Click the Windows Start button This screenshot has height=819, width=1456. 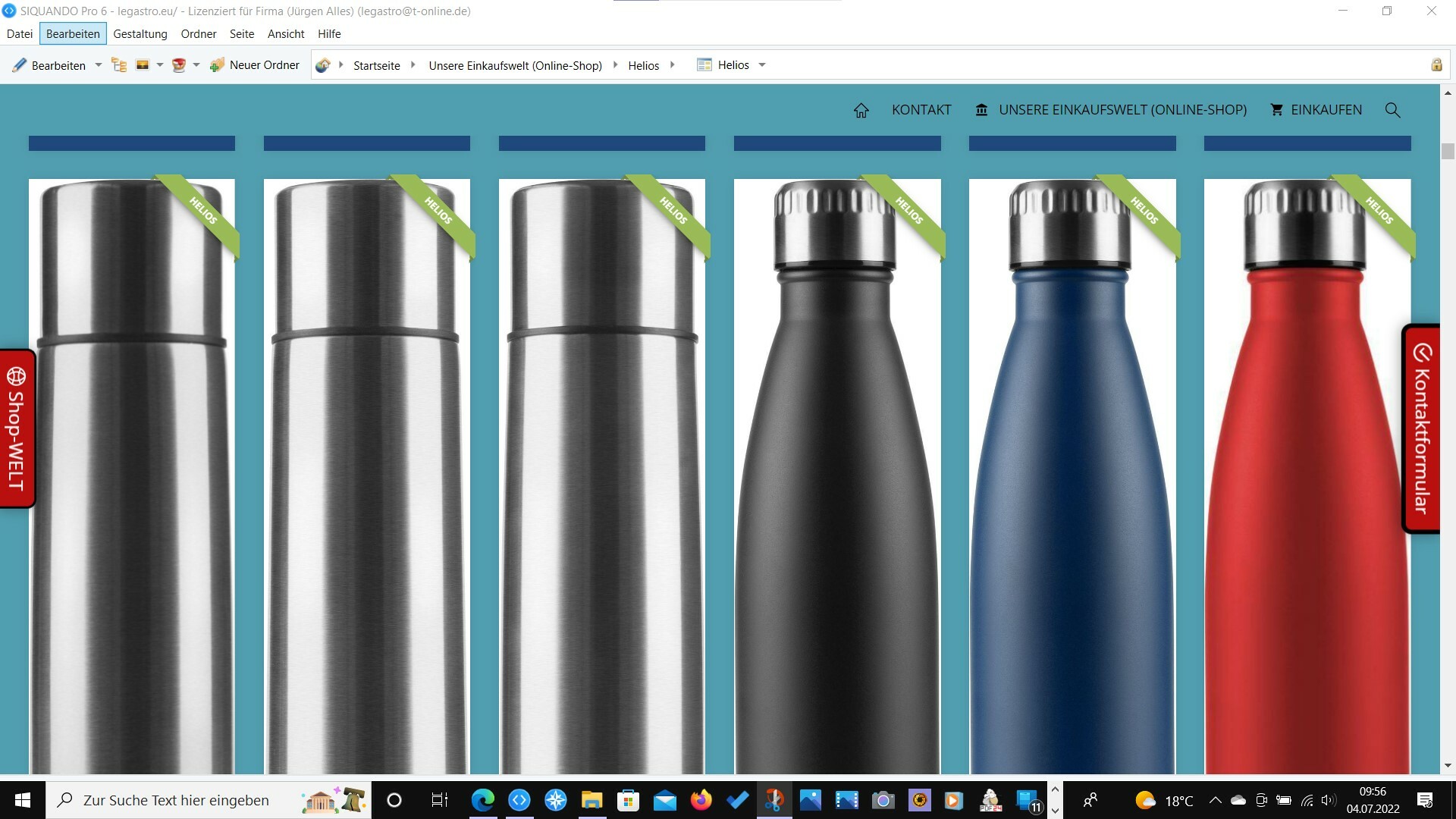tap(23, 800)
